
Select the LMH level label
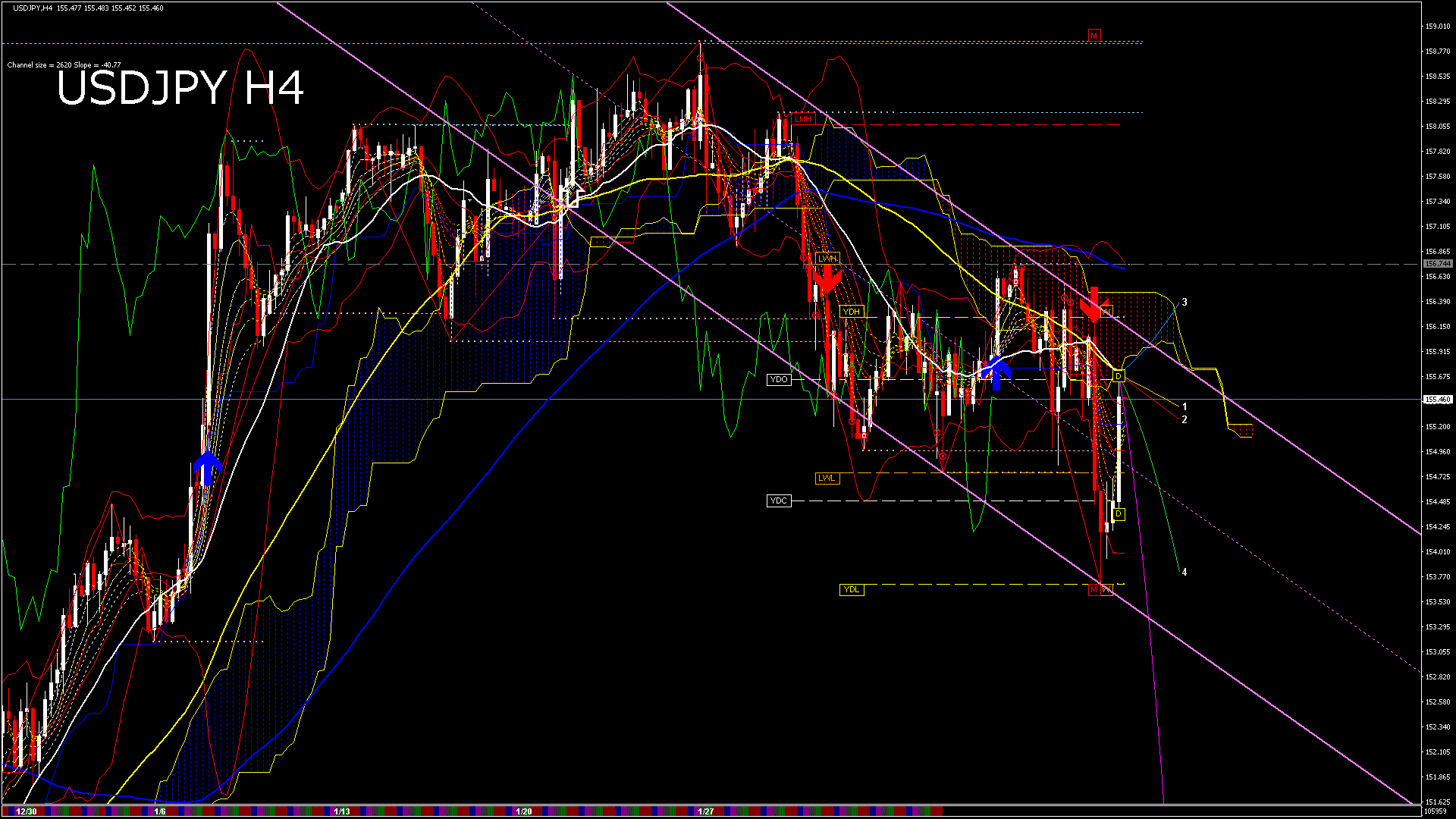point(802,119)
